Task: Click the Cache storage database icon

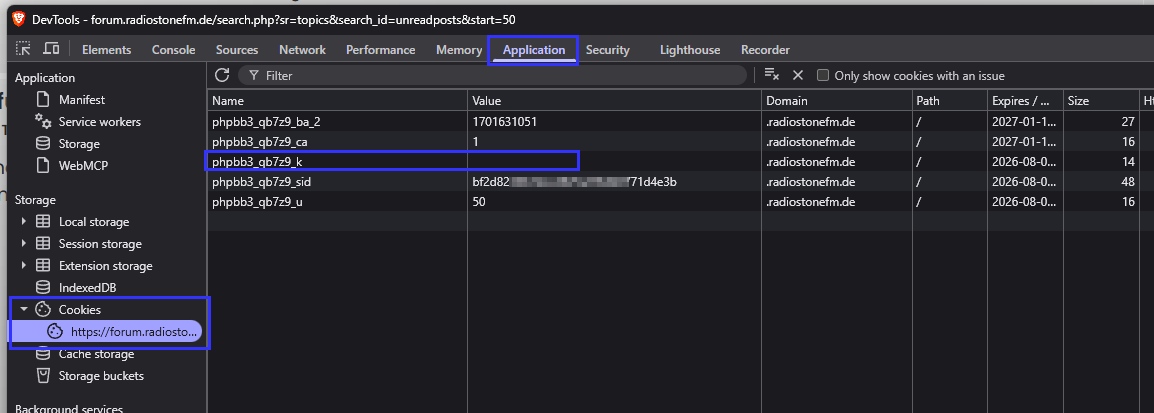Action: 44,354
